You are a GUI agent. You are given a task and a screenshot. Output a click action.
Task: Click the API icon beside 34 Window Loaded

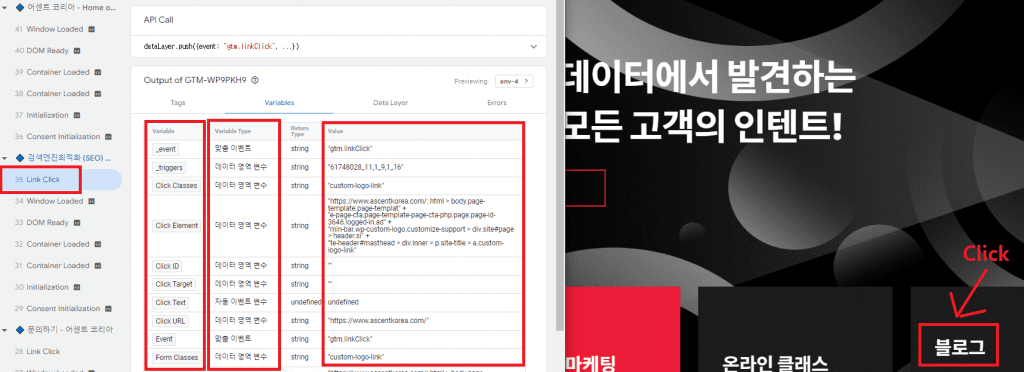coord(91,201)
